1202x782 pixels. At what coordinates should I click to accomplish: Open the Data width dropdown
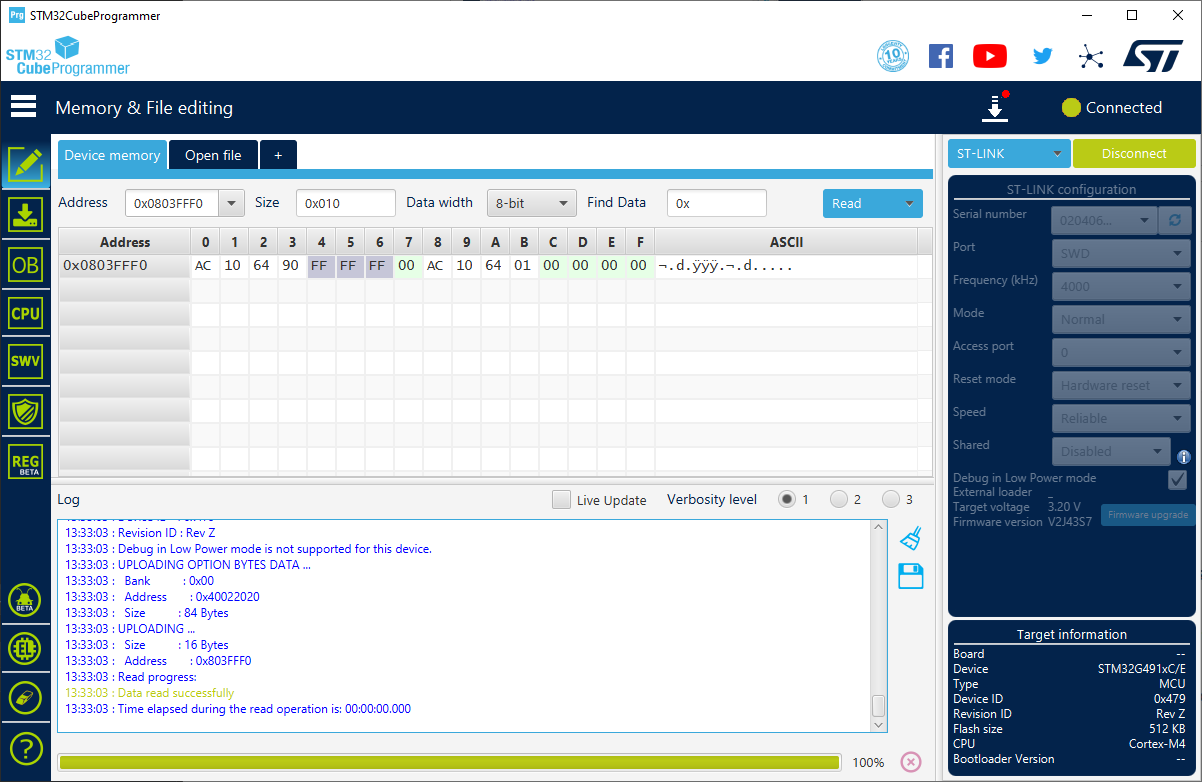click(x=531, y=202)
